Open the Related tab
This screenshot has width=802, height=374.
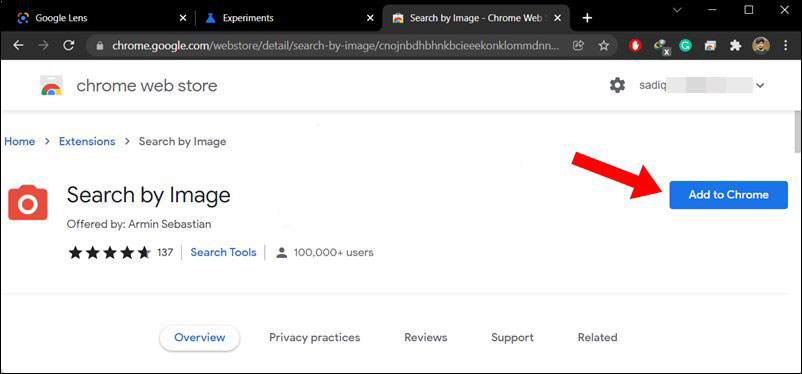597,338
